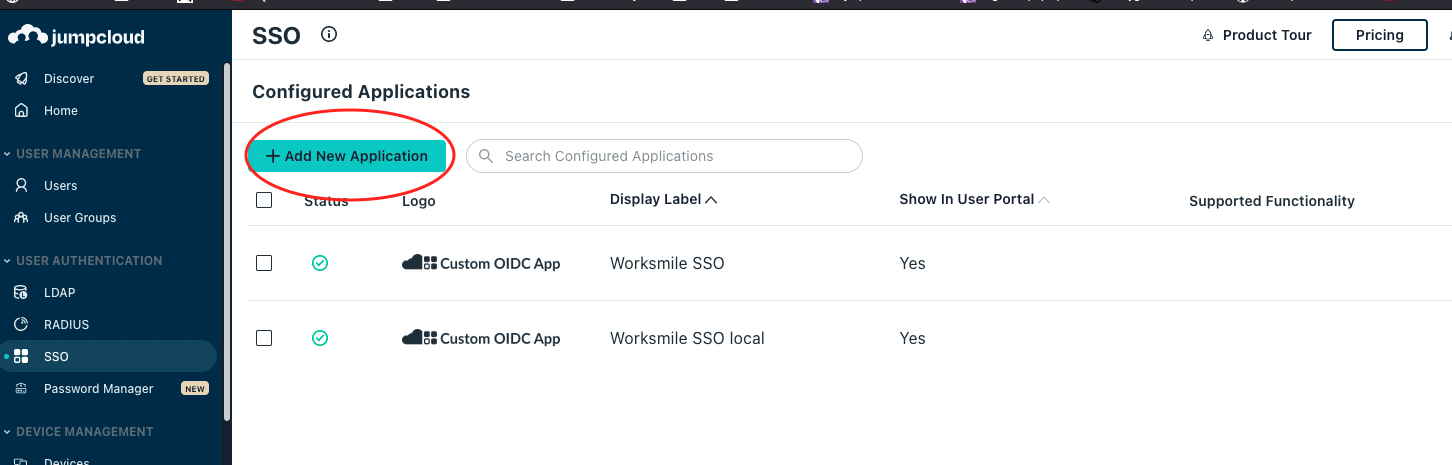Click the Pricing button
Image resolution: width=1452 pixels, height=465 pixels.
1380,35
